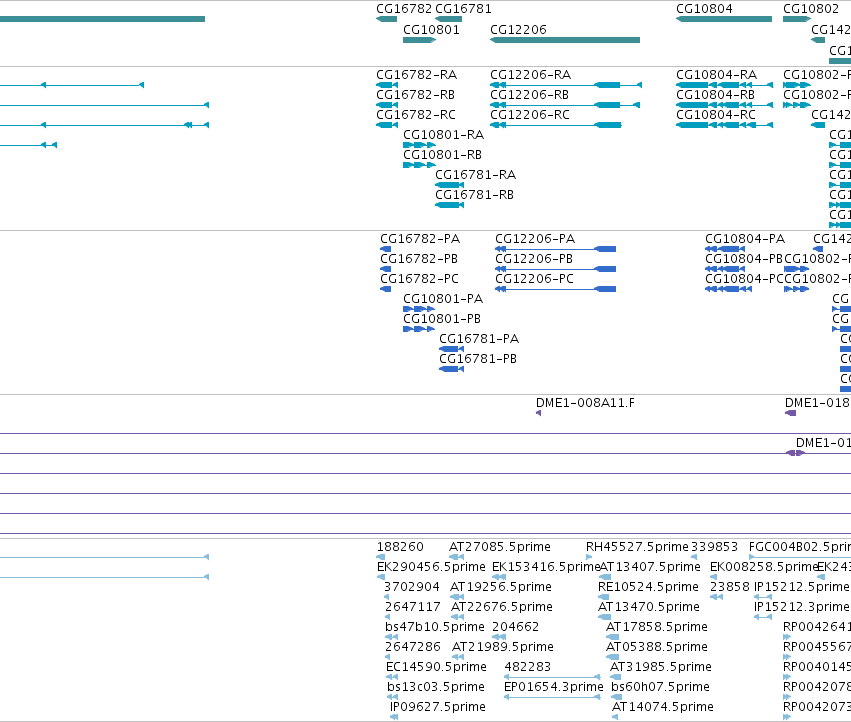
Task: Select the 339853 EST label
Action: tap(714, 547)
